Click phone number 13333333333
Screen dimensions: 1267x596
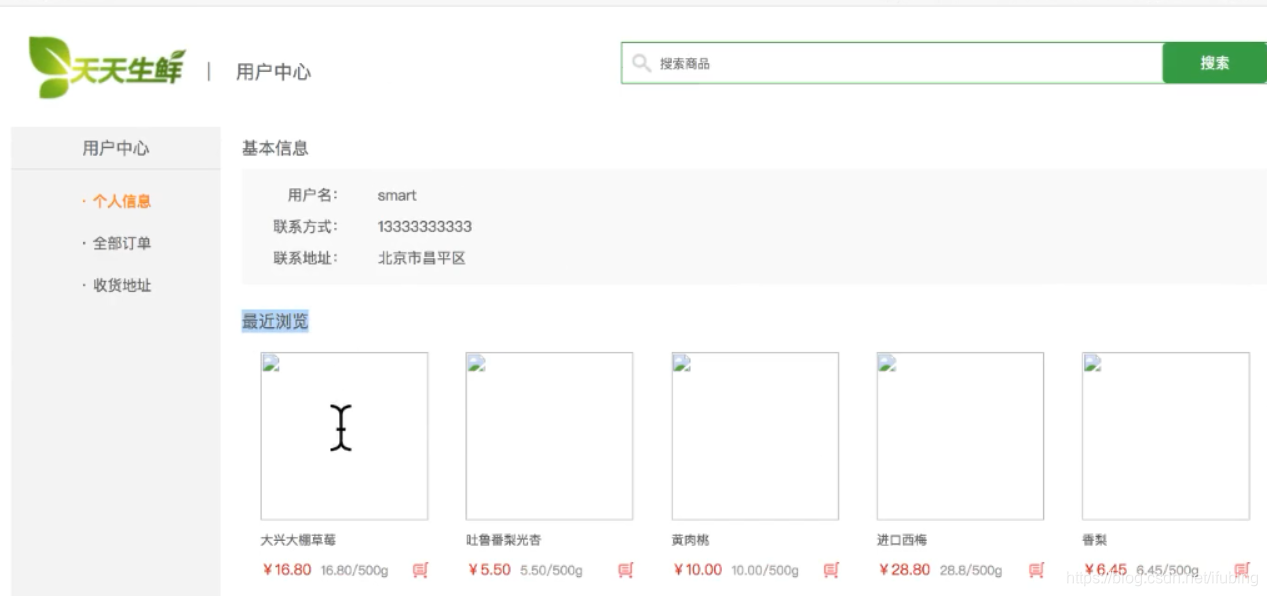425,227
